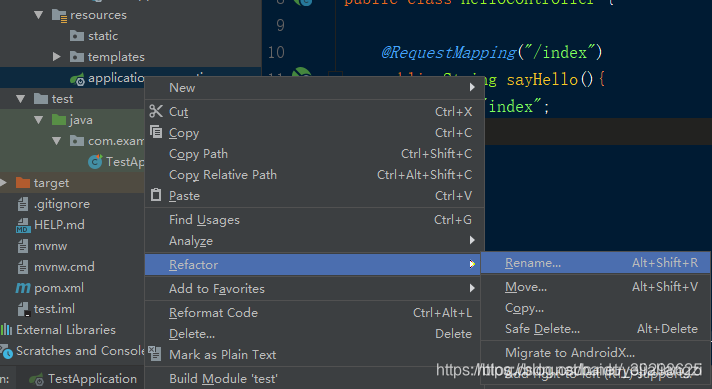Choose Rename... in Refactor submenu
The image size is (712, 389).
(x=595, y=263)
